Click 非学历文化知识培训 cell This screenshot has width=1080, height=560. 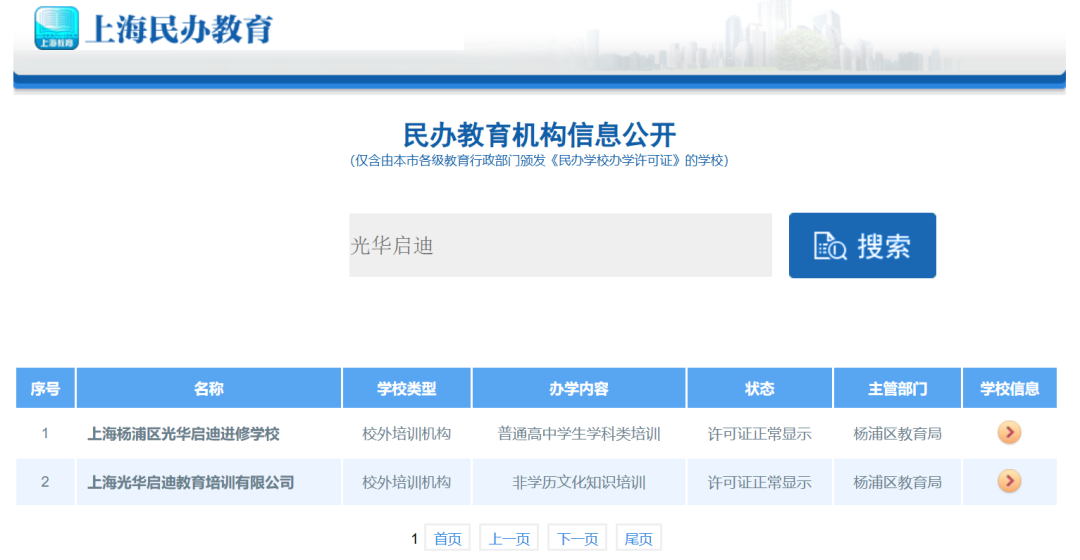[x=579, y=482]
